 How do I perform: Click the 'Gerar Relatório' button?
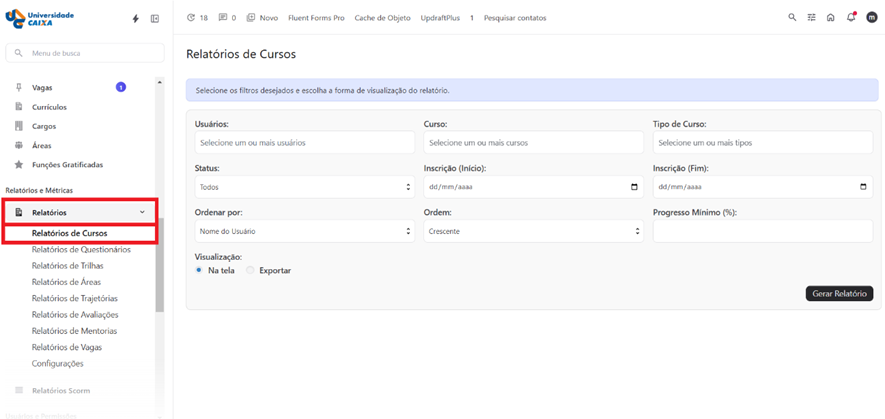pyautogui.click(x=839, y=294)
